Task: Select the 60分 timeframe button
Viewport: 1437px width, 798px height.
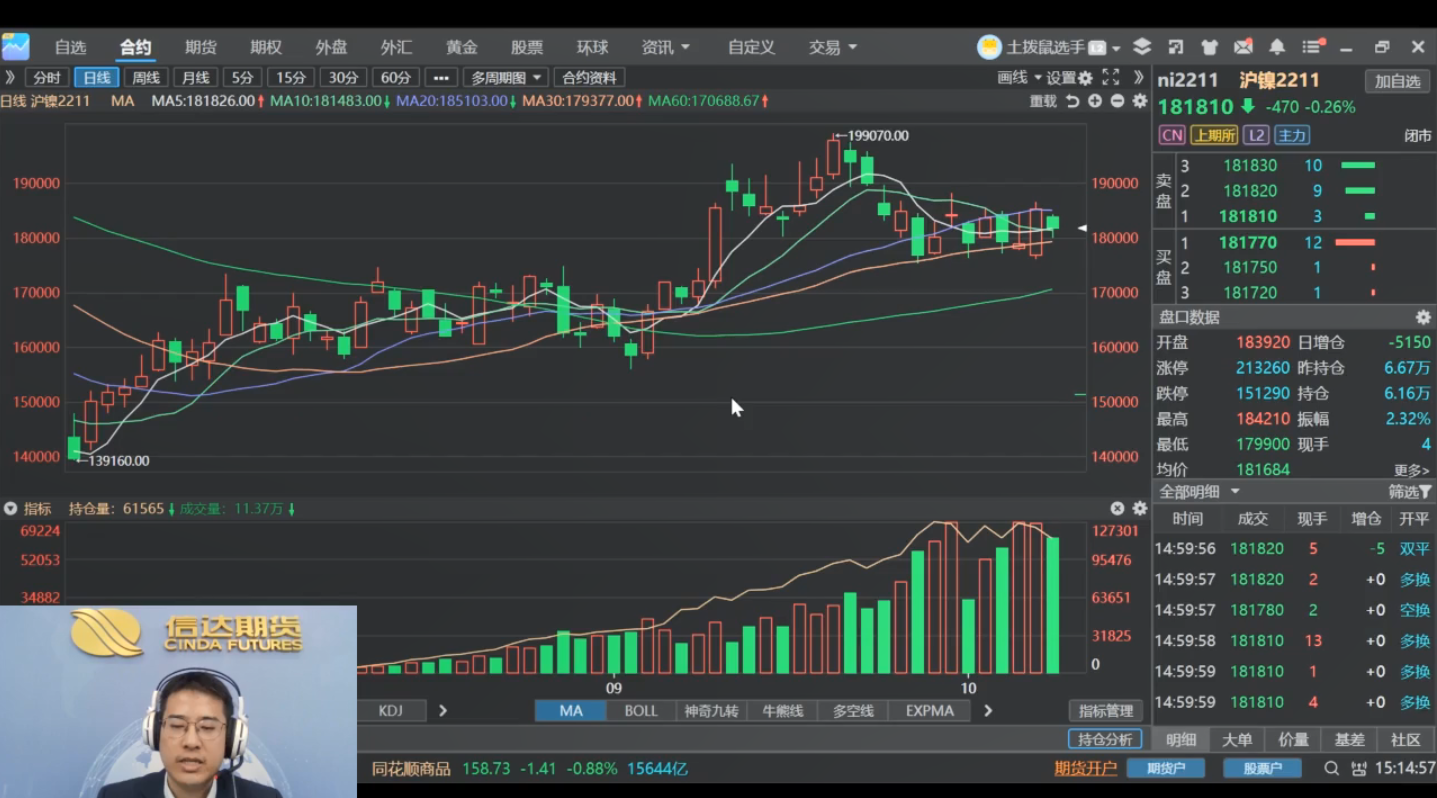Action: point(396,78)
